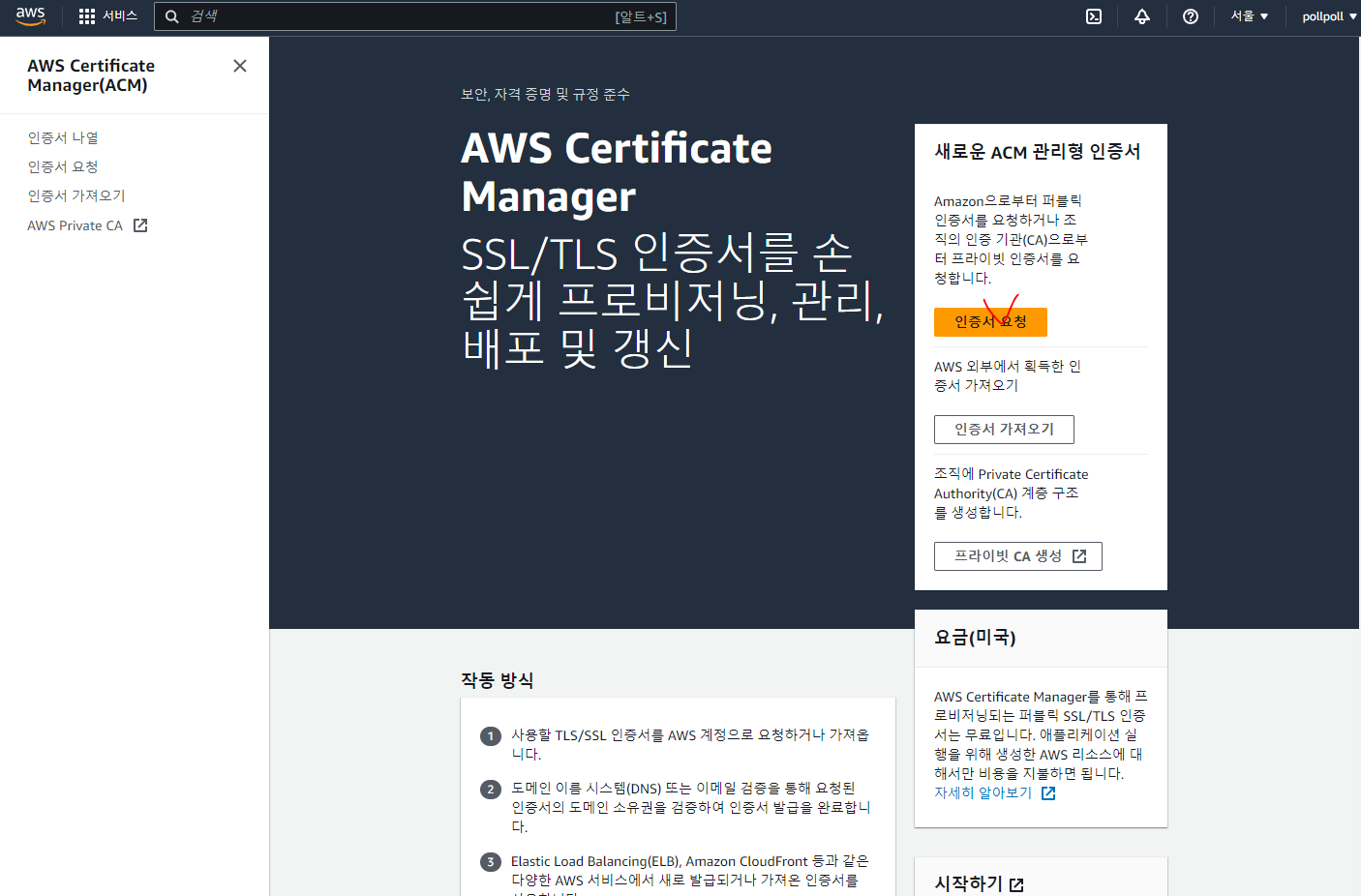Open the AWS home logo
This screenshot has width=1361, height=896.
tap(31, 16)
